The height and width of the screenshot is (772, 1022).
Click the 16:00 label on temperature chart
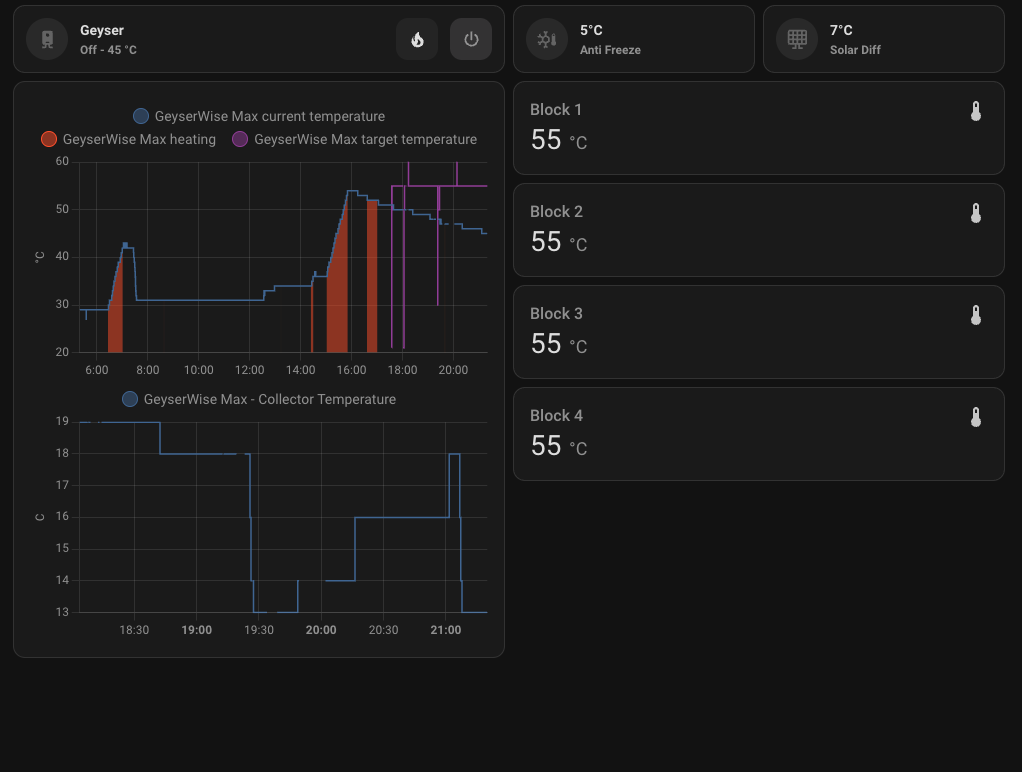[351, 370]
